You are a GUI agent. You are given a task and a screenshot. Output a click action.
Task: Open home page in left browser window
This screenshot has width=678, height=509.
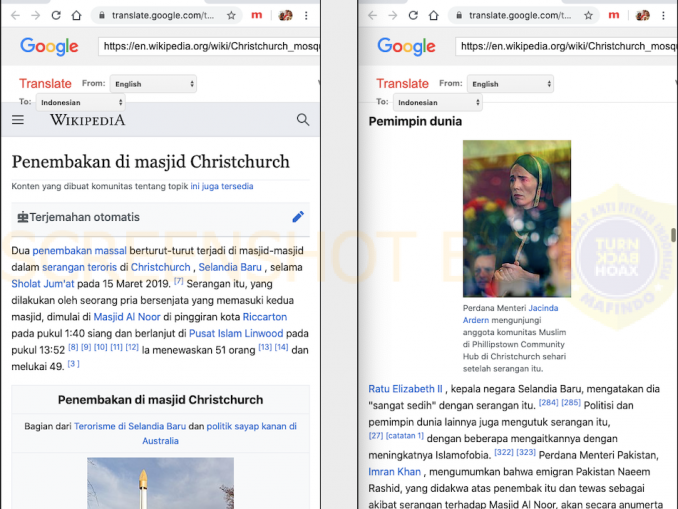pyautogui.click(x=77, y=16)
